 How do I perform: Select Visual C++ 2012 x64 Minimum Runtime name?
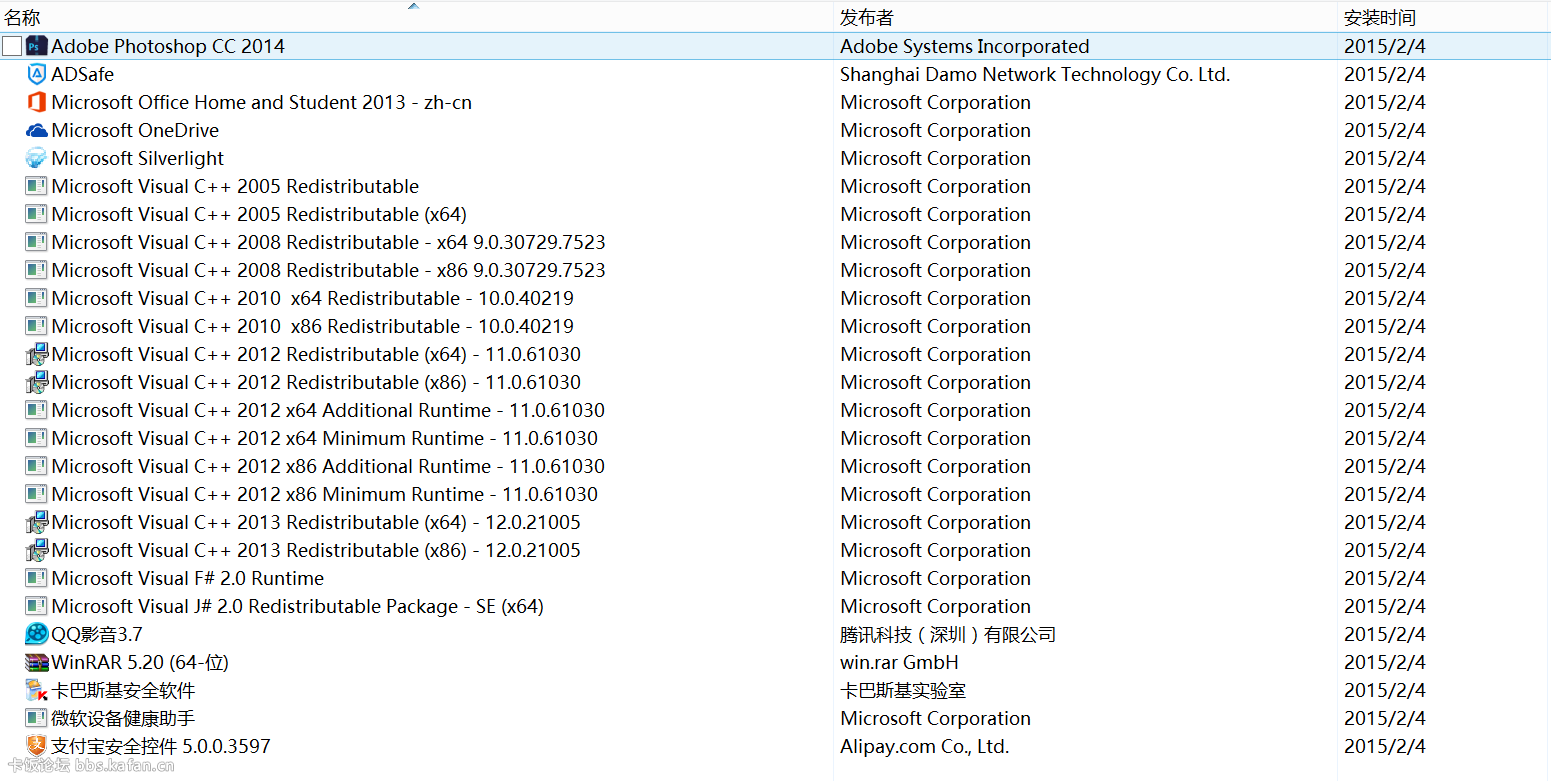point(325,438)
